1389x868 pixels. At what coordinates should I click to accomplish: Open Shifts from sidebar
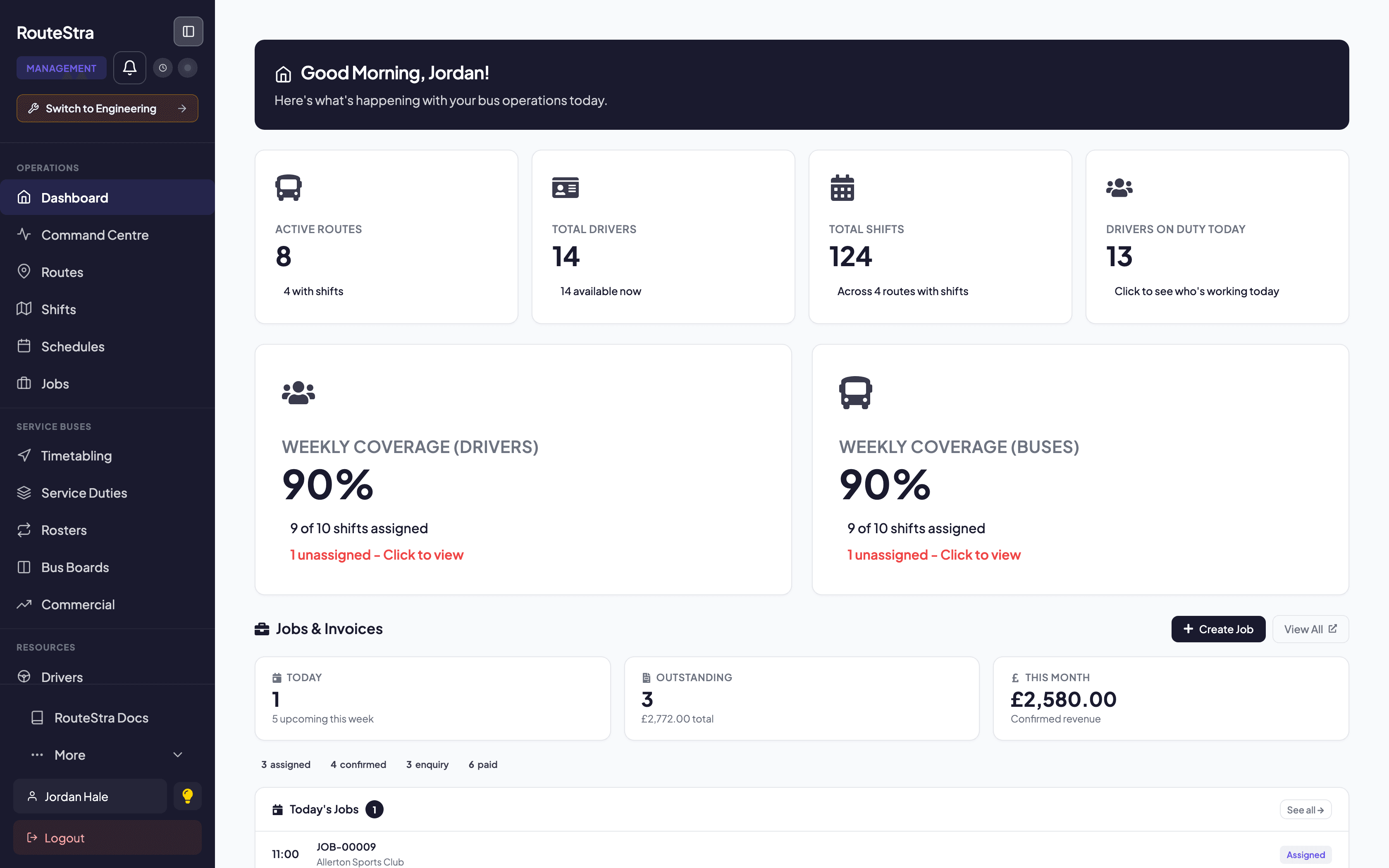coord(107,310)
